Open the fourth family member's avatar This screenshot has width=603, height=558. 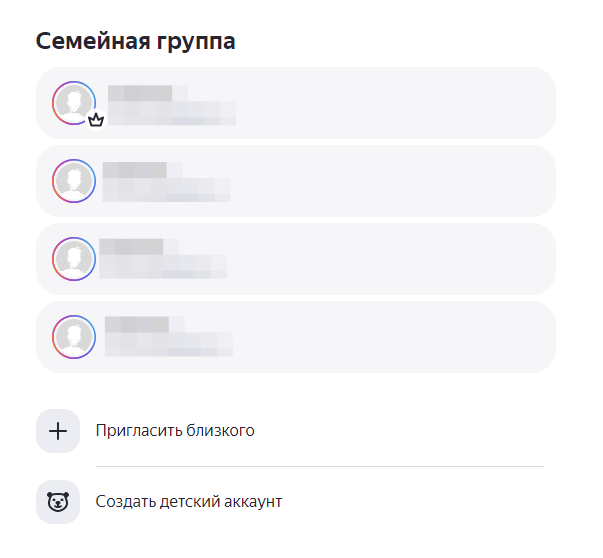[x=74, y=337]
